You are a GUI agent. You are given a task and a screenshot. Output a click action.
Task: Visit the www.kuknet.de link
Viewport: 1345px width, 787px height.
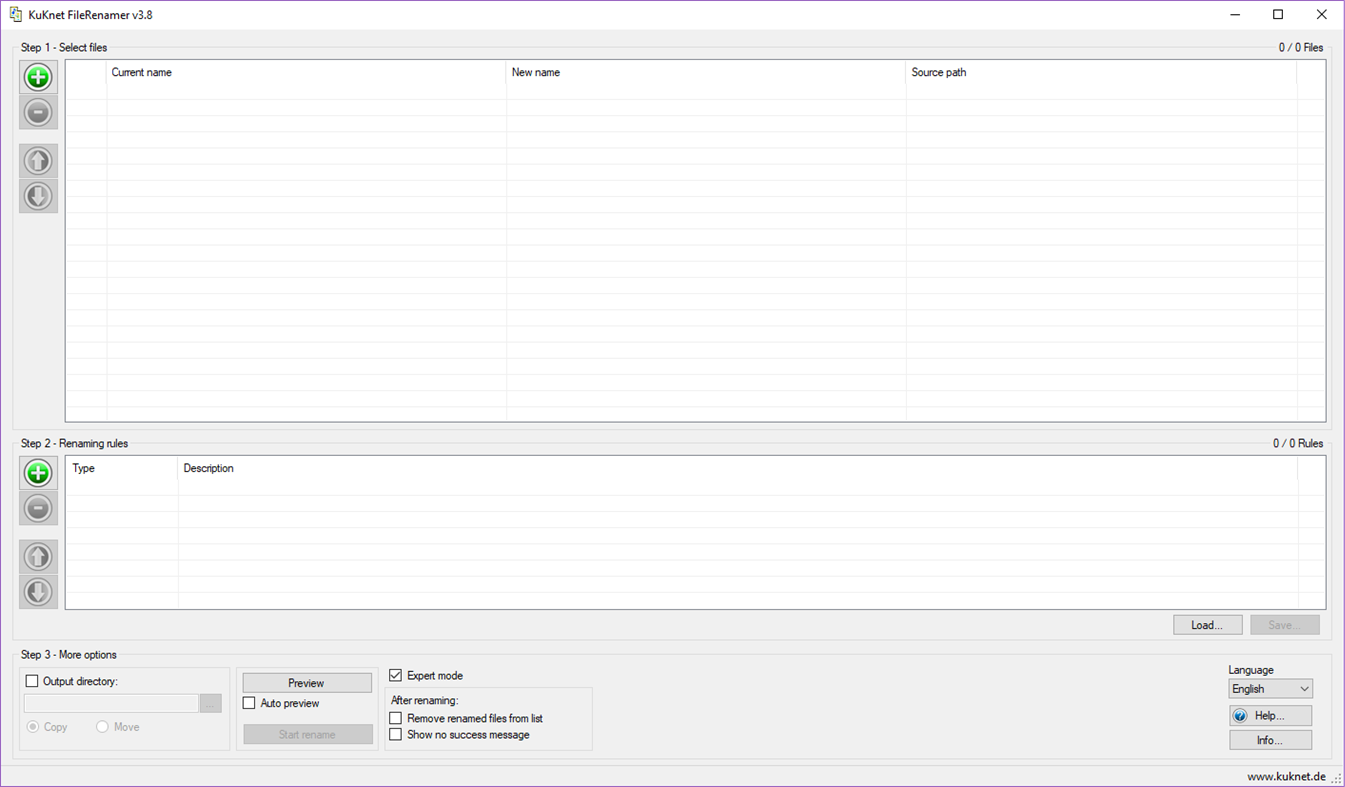coord(1285,775)
